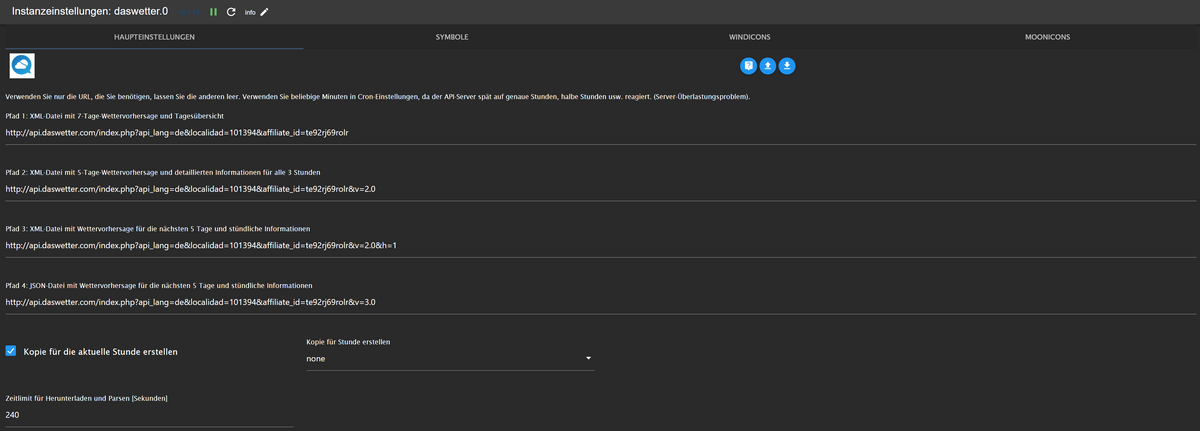Switch to the Haupteinstellungen tab
1200x431 pixels.
[154, 37]
